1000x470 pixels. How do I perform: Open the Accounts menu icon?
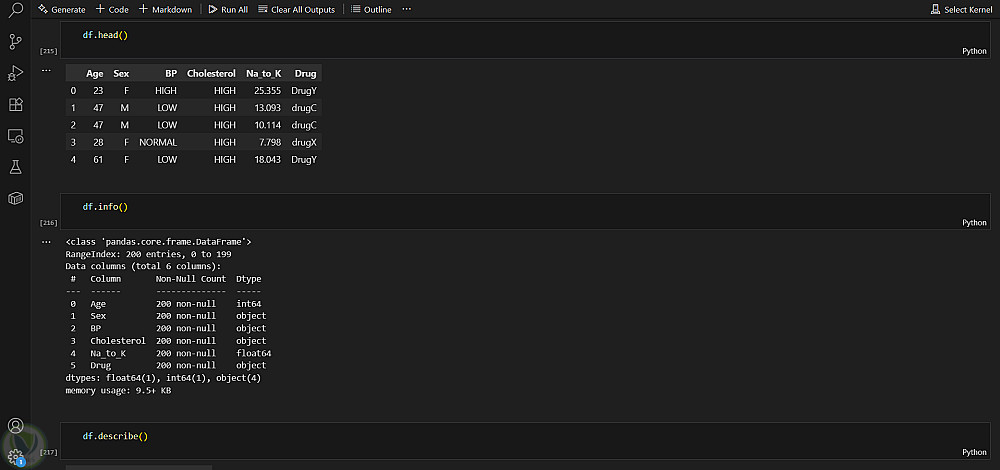tap(15, 426)
